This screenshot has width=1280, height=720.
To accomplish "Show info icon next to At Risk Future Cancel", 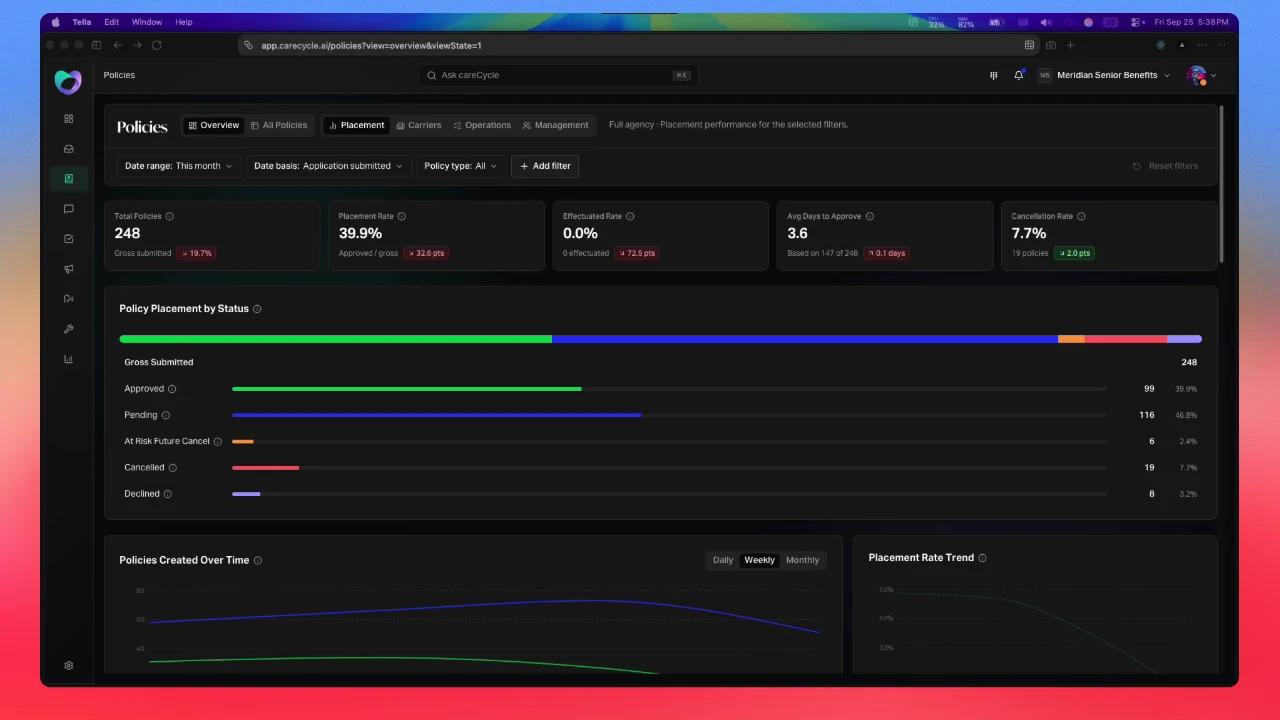I will [218, 441].
